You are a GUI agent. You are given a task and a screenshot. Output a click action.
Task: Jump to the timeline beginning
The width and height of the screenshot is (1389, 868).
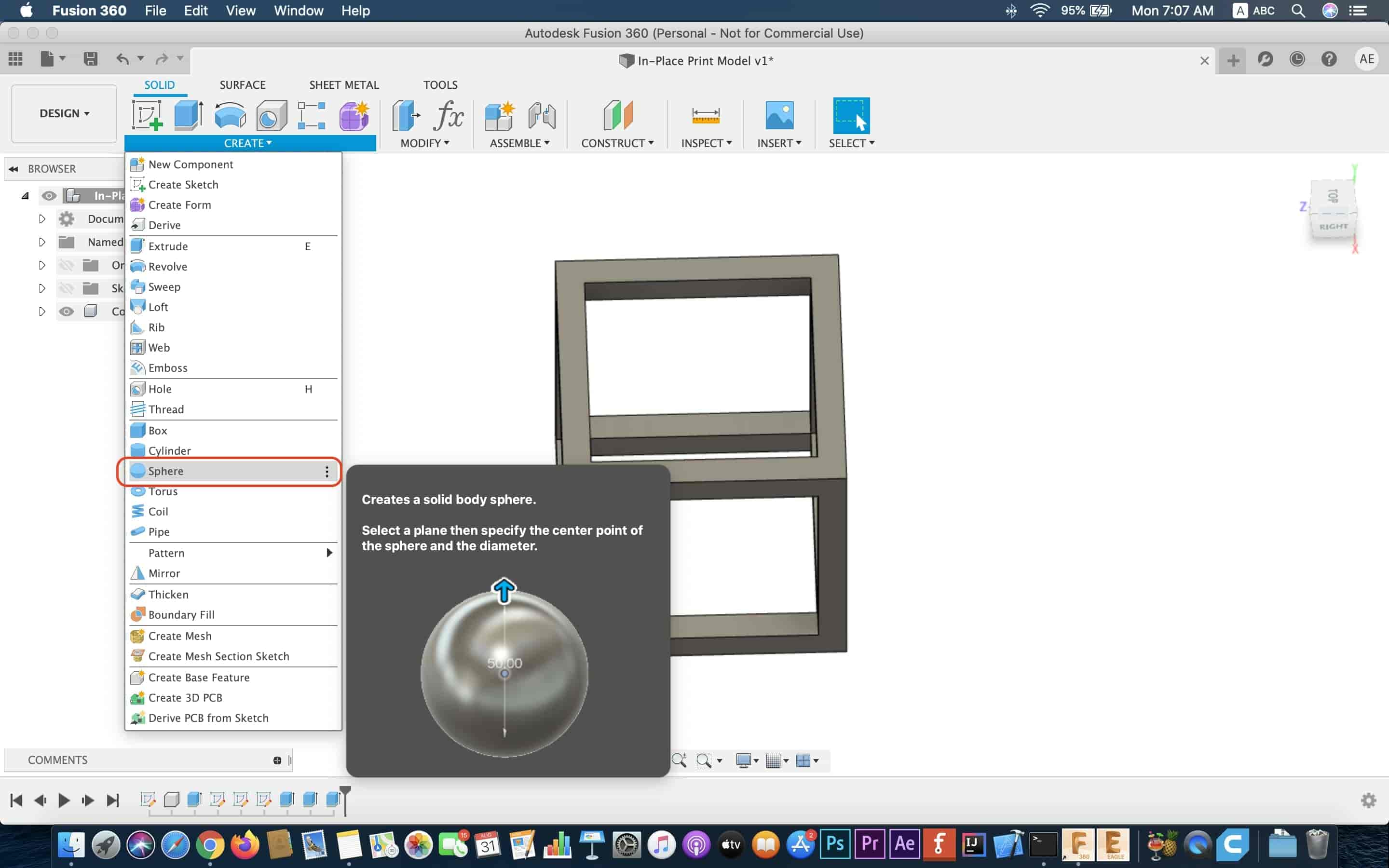tap(17, 800)
